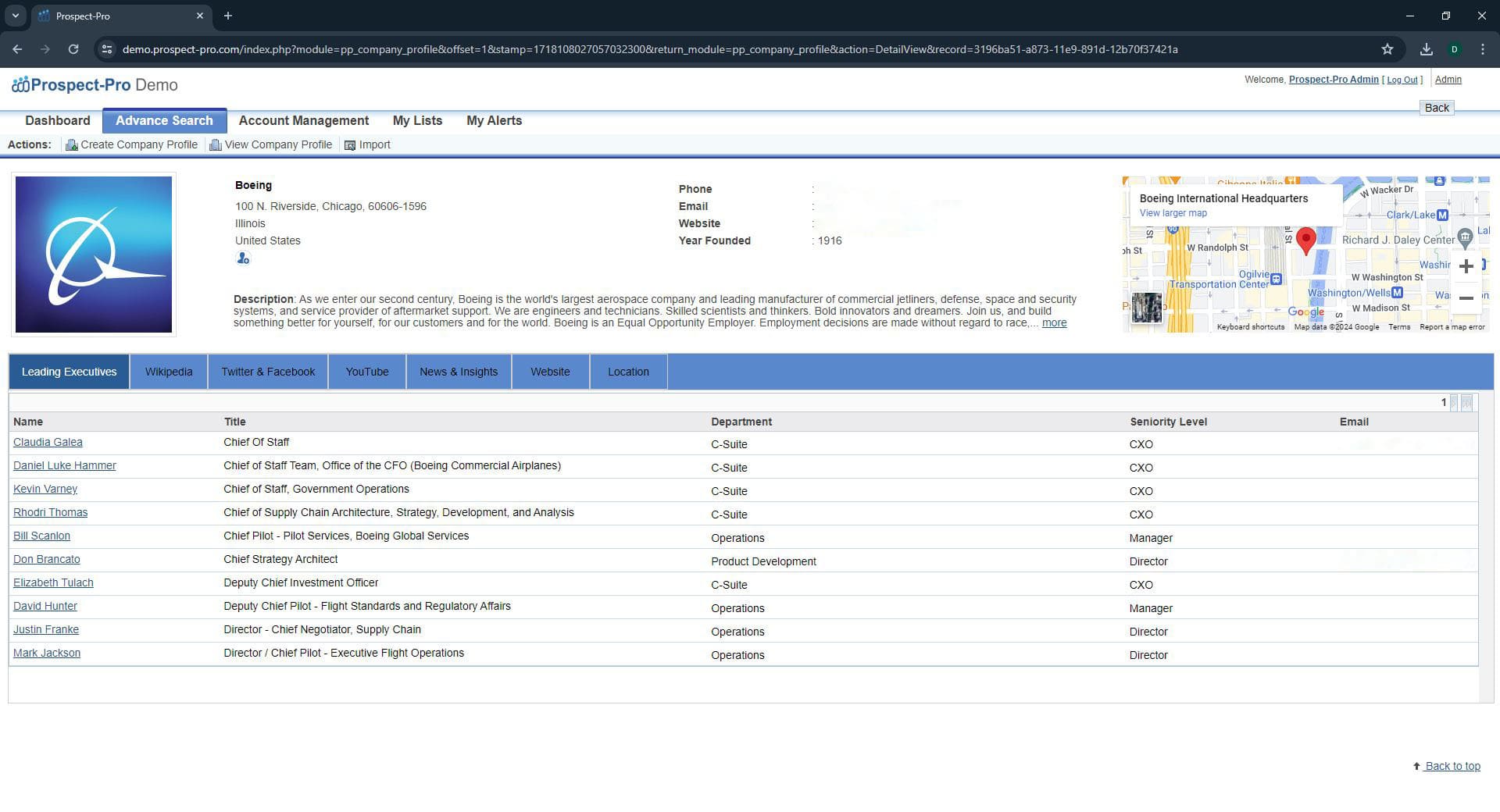Open a new browser tab

pyautogui.click(x=228, y=16)
